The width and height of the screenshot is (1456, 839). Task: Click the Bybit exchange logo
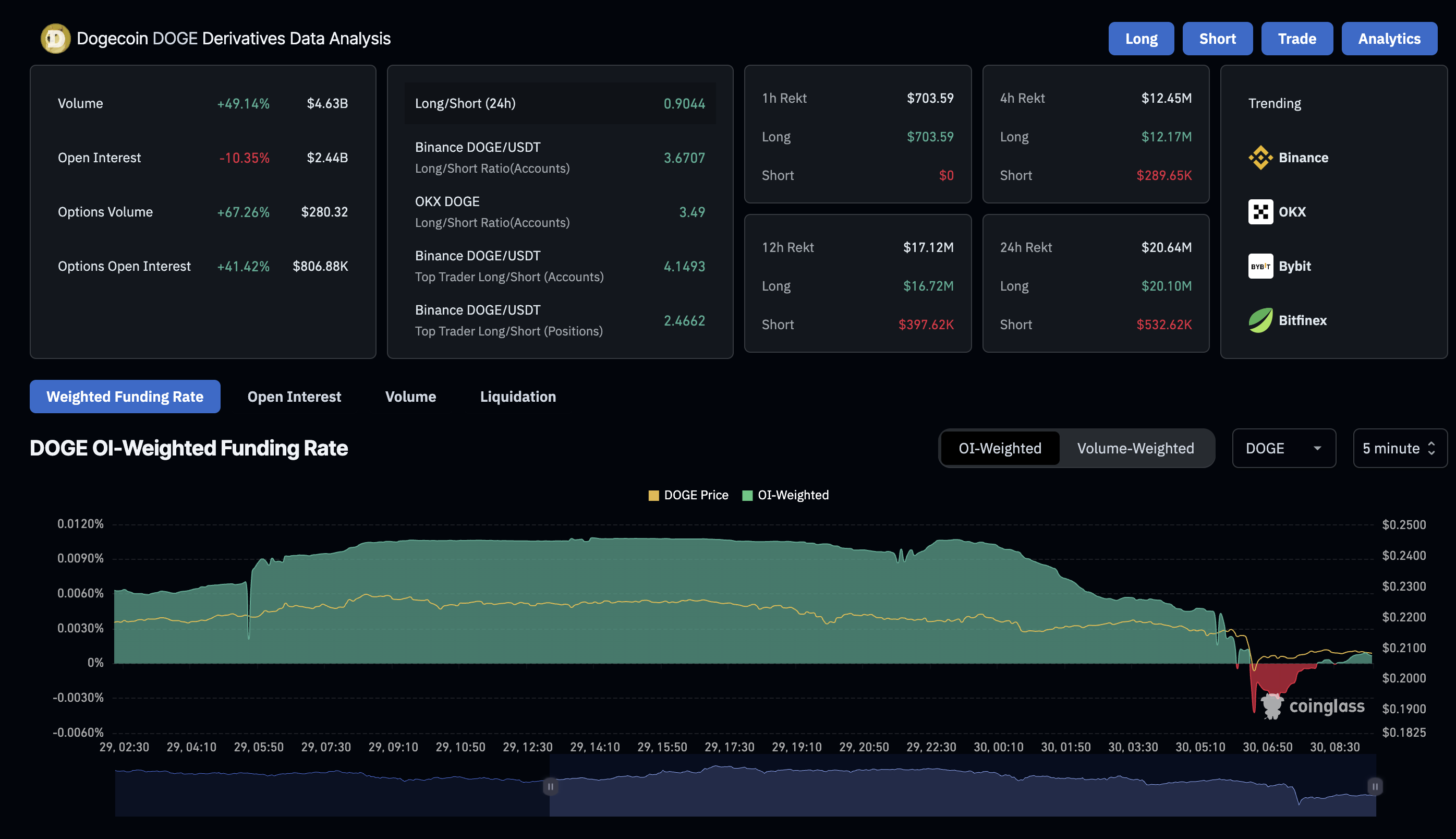point(1260,266)
